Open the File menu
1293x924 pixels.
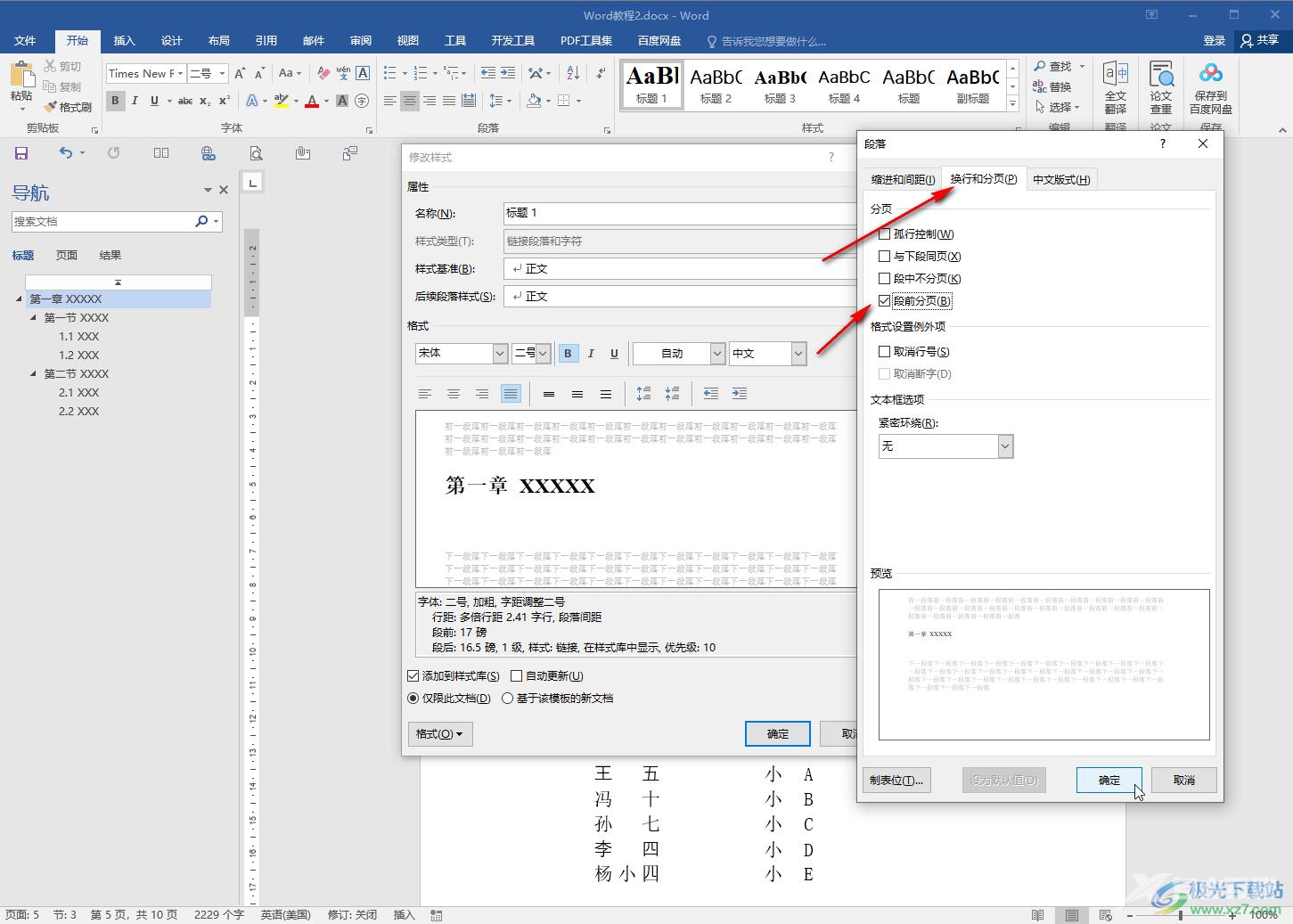pos(25,40)
